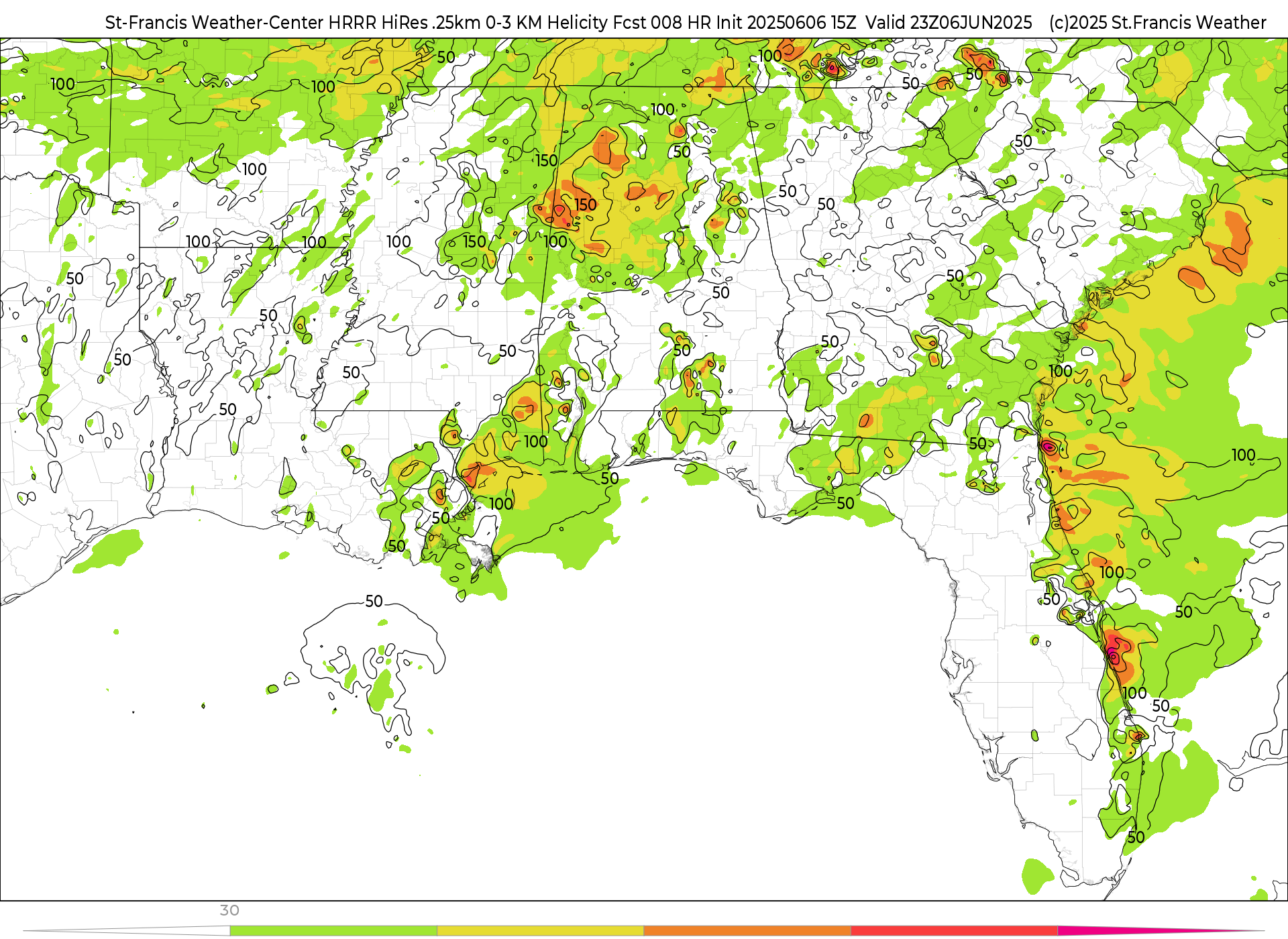Click the red segment of the color scale
This screenshot has height=939, width=1288.
(x=954, y=931)
